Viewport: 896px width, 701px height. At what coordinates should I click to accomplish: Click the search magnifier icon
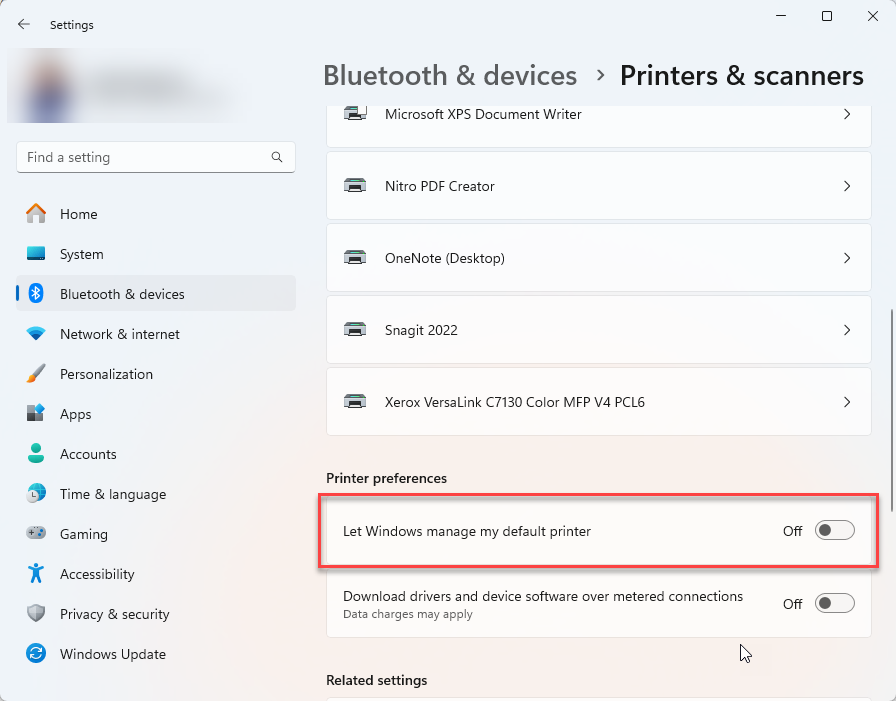(x=277, y=157)
